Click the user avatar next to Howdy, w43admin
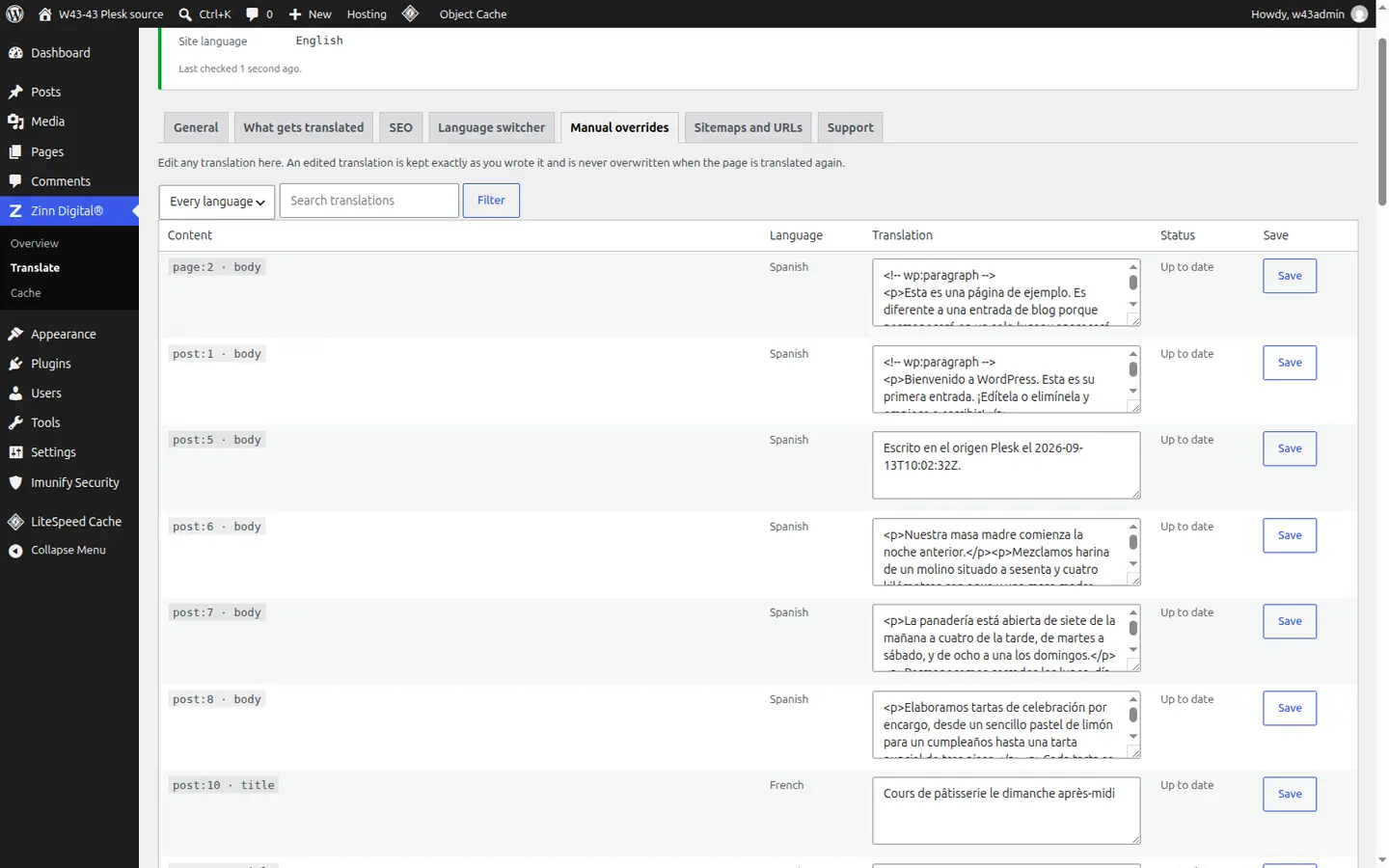 (1359, 14)
